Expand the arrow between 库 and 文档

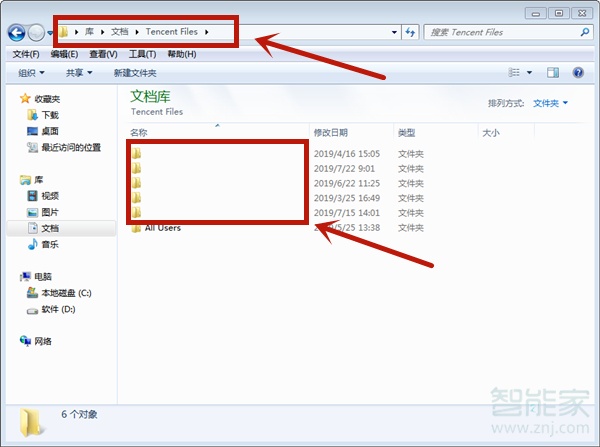tap(103, 32)
